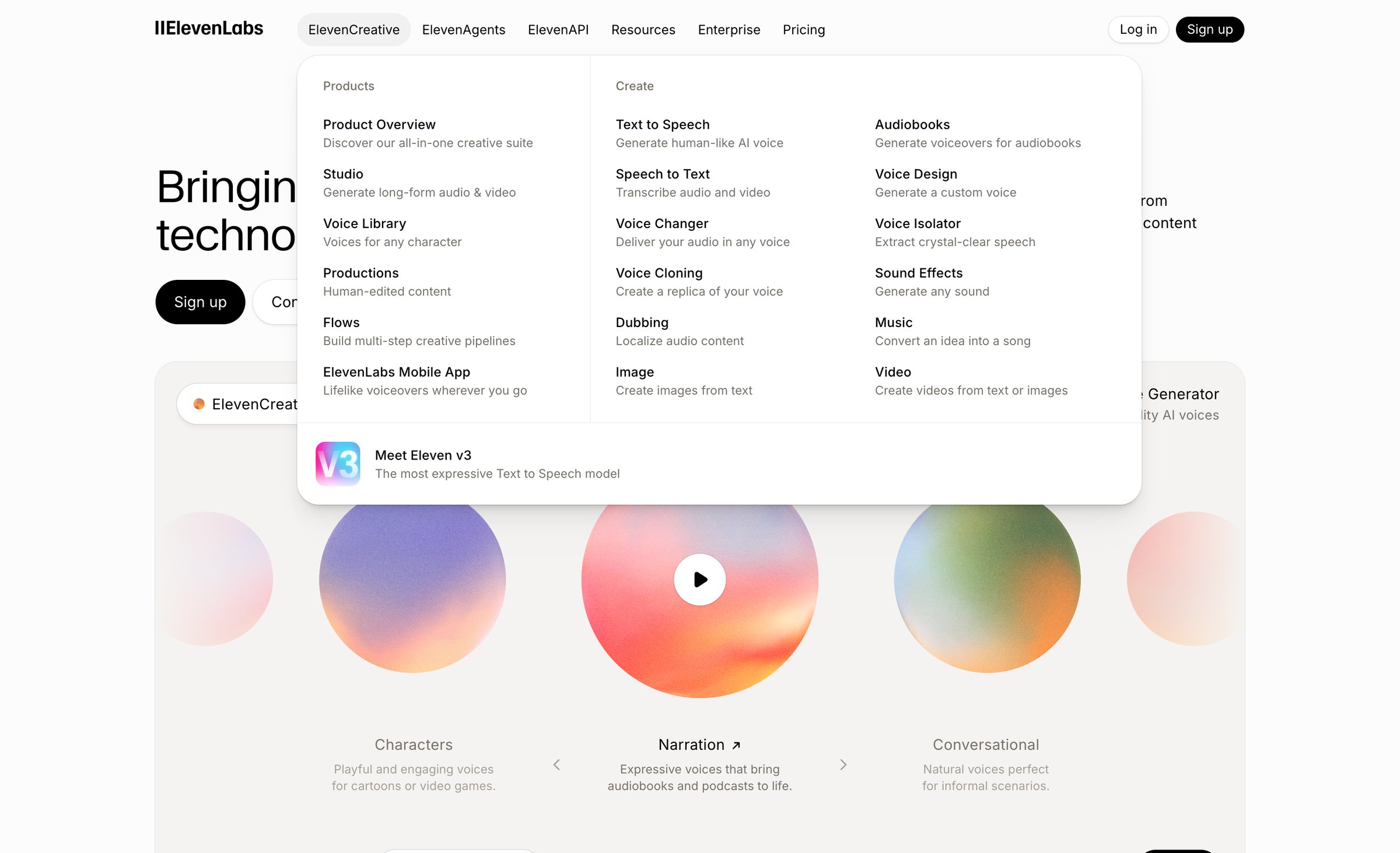
Task: Open the Studio product link
Action: click(419, 182)
